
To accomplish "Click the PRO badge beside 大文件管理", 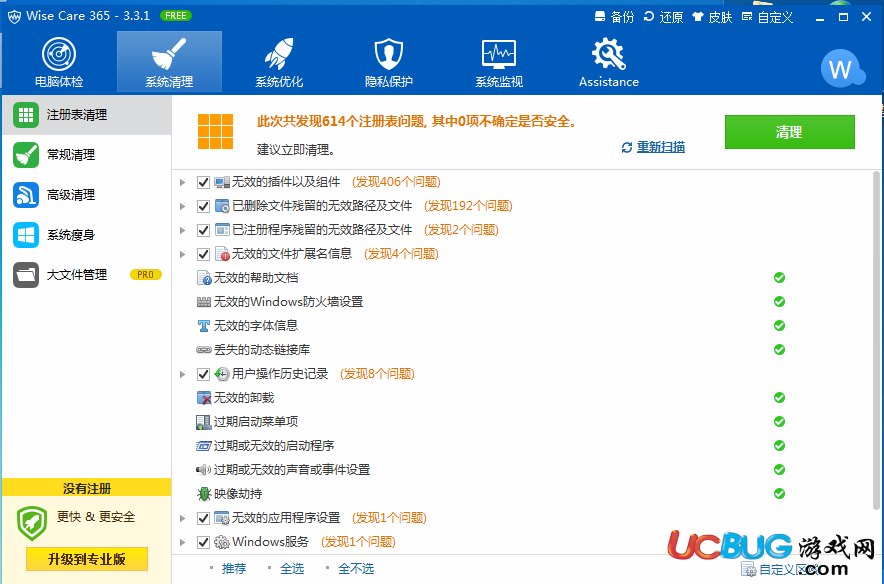I will click(145, 275).
